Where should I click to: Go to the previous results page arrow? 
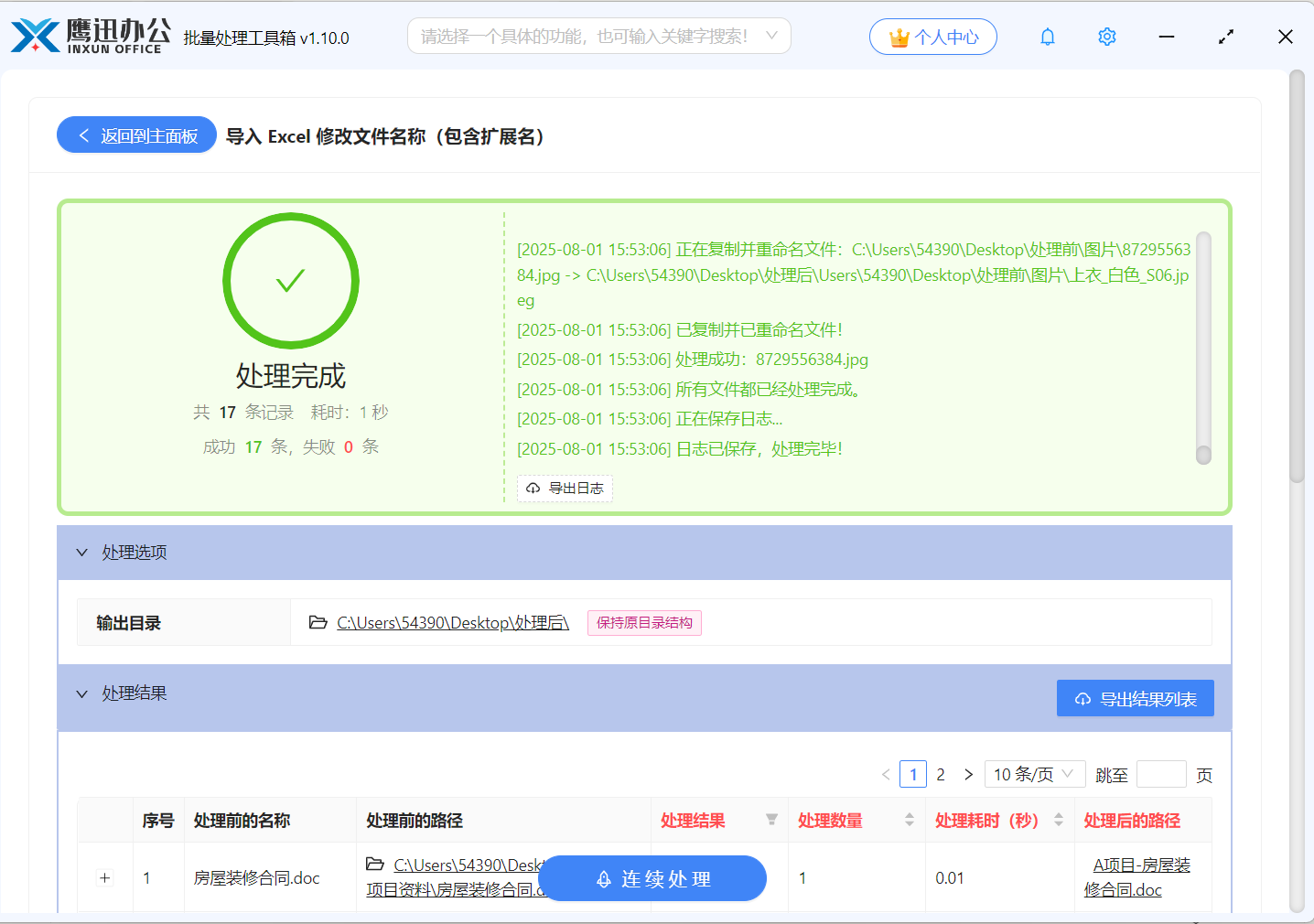pos(886,774)
